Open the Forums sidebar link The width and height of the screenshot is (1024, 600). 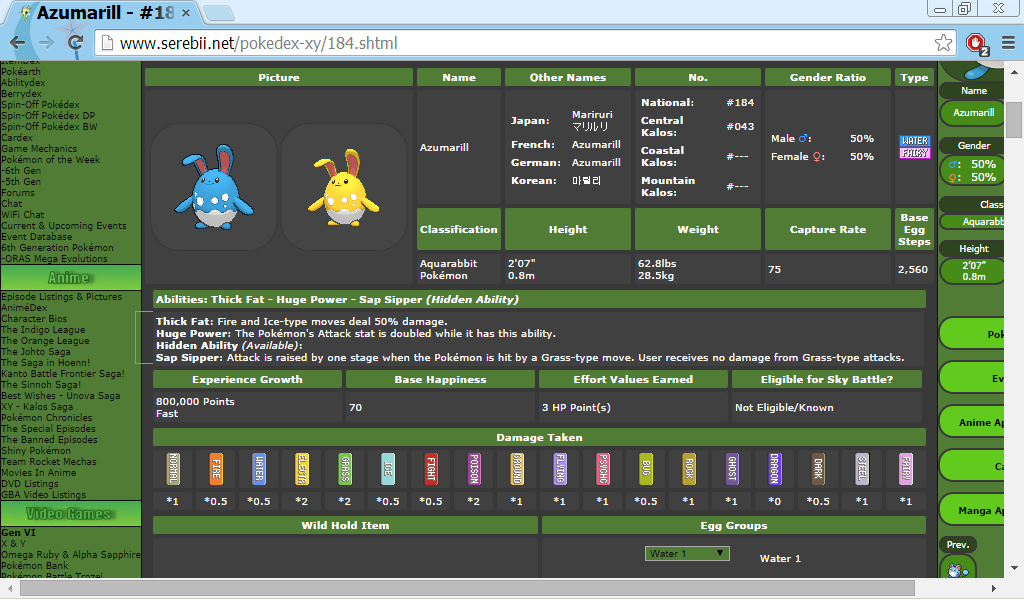pyautogui.click(x=18, y=193)
